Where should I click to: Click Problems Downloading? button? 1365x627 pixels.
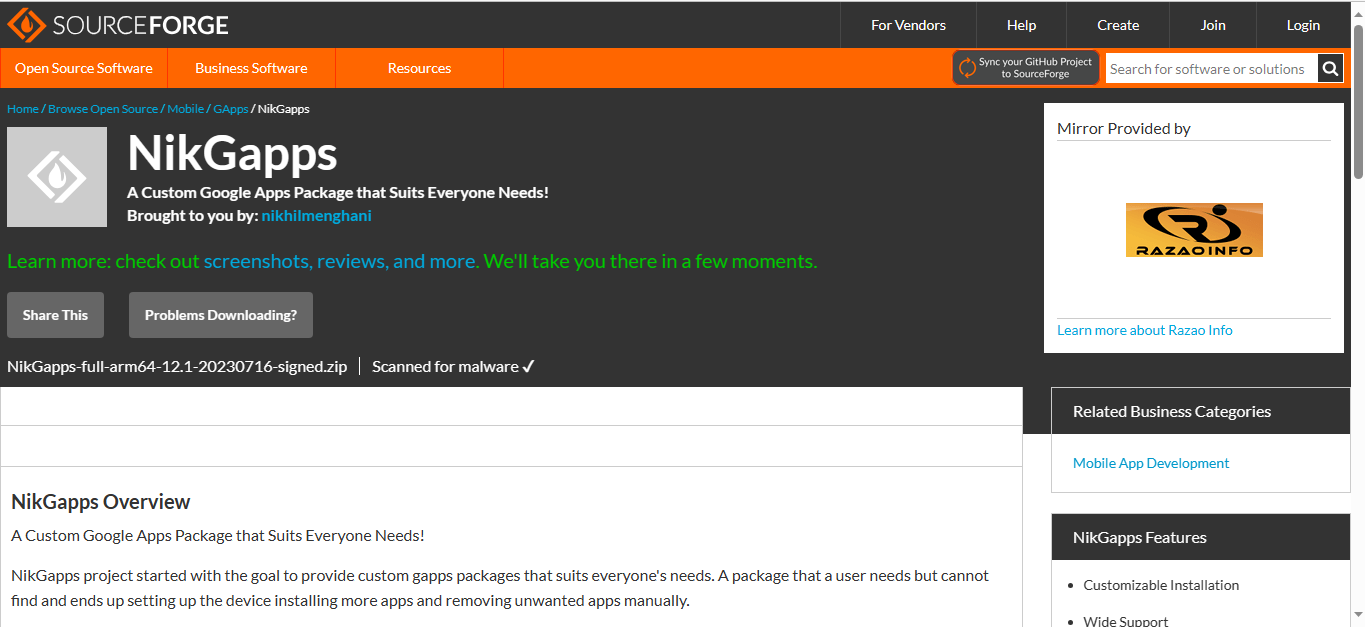pyautogui.click(x=221, y=315)
